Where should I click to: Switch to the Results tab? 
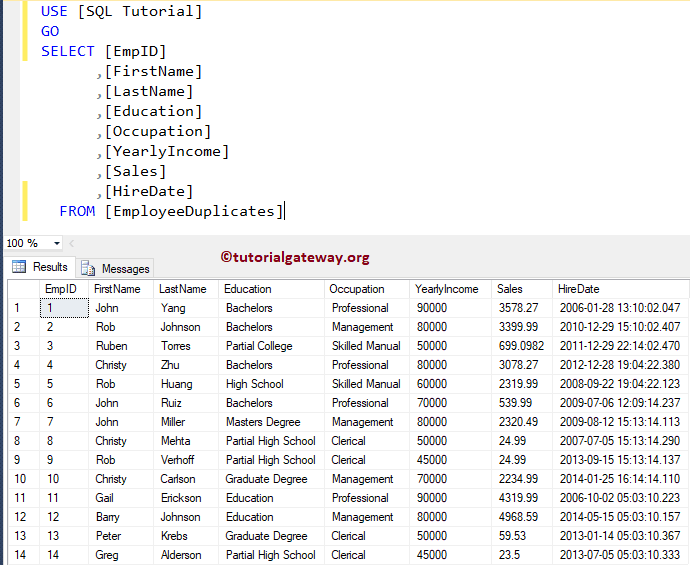(40, 267)
